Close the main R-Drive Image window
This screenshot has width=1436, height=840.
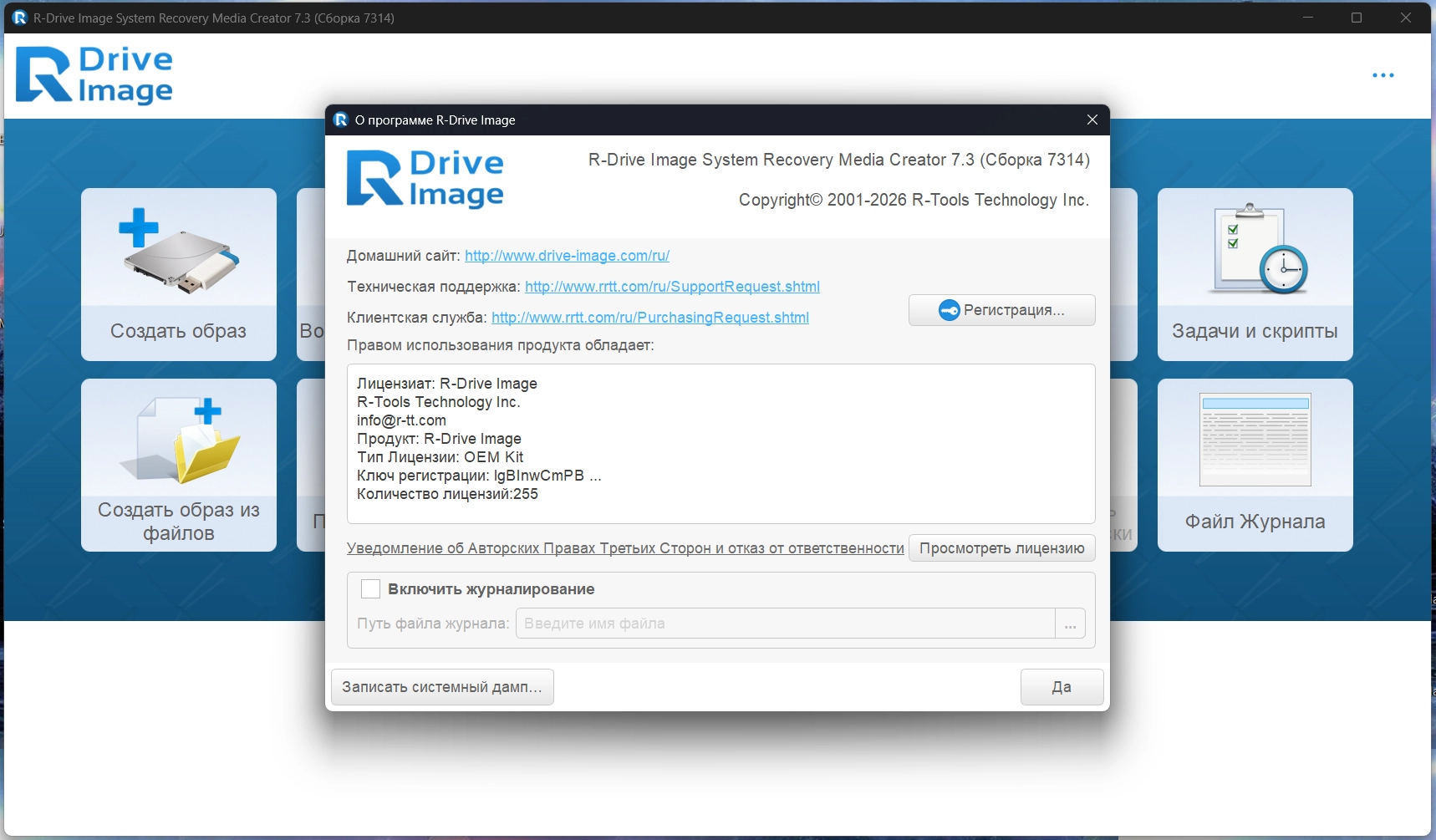pos(1406,18)
